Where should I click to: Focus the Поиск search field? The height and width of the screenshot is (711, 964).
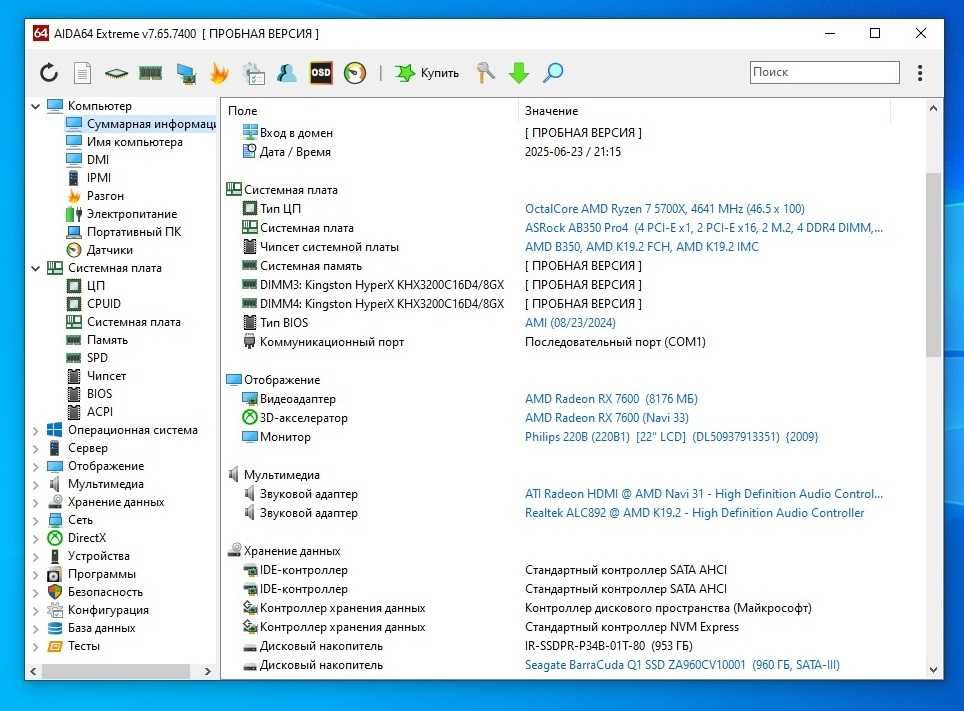(x=824, y=72)
